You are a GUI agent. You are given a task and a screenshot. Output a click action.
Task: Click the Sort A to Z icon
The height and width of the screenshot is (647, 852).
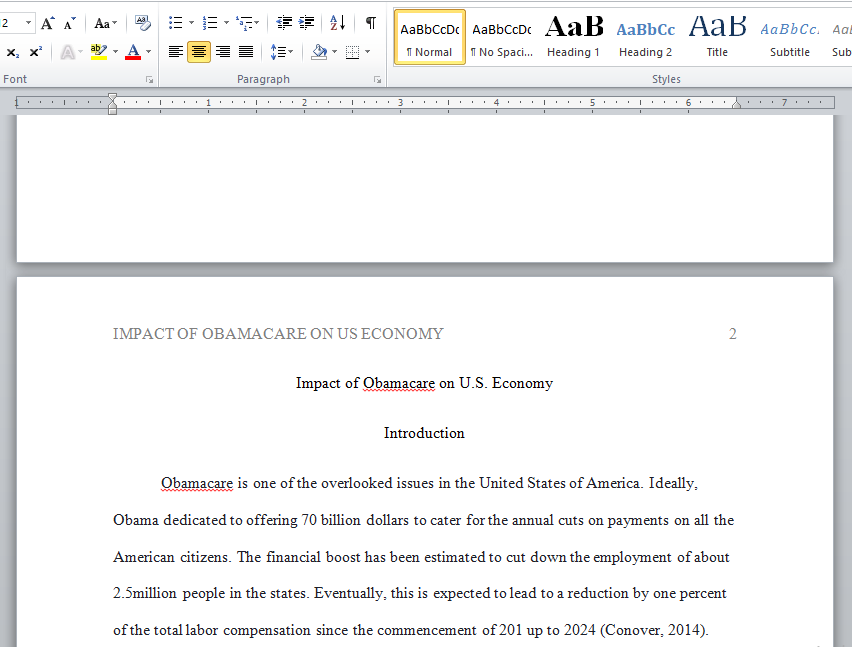point(337,23)
